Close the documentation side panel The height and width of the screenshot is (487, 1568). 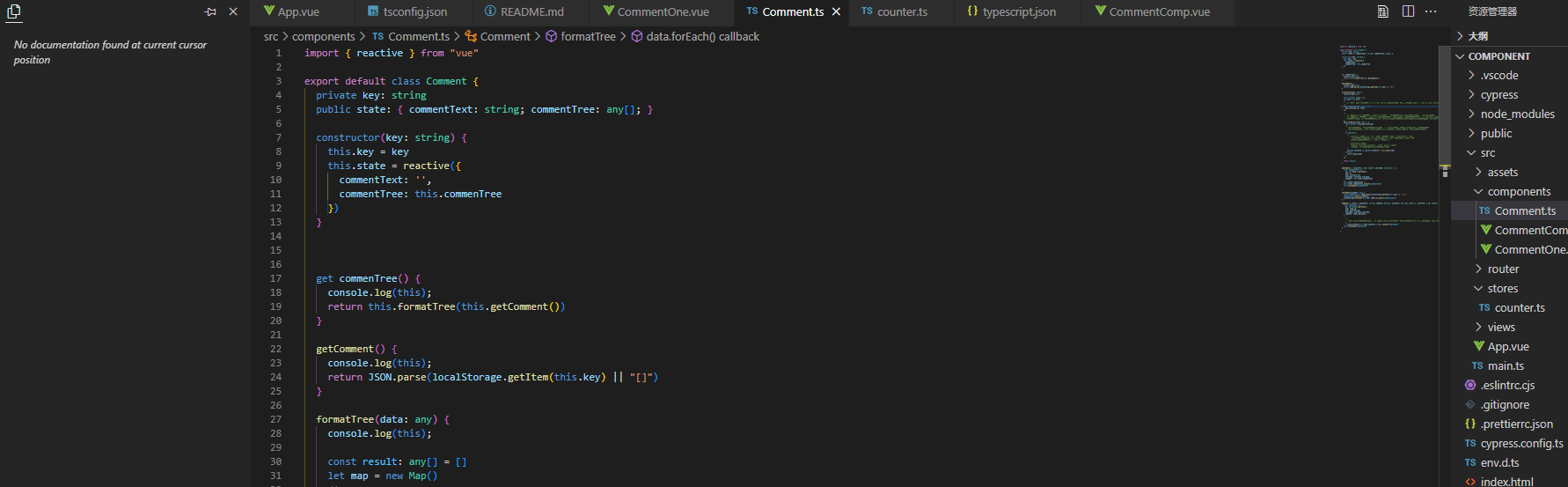[233, 11]
